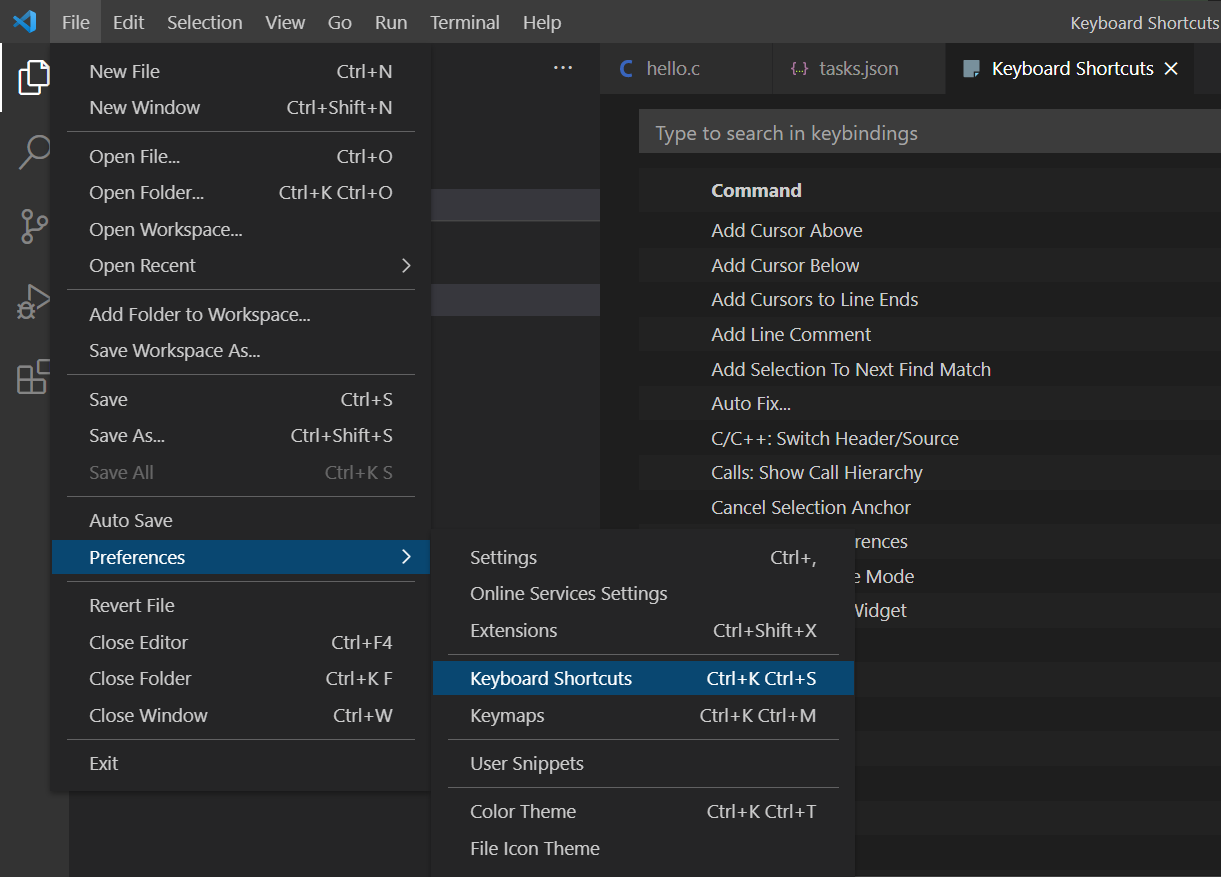The height and width of the screenshot is (877, 1221).
Task: Close the Keyboard Shortcuts tab
Action: click(x=1171, y=69)
